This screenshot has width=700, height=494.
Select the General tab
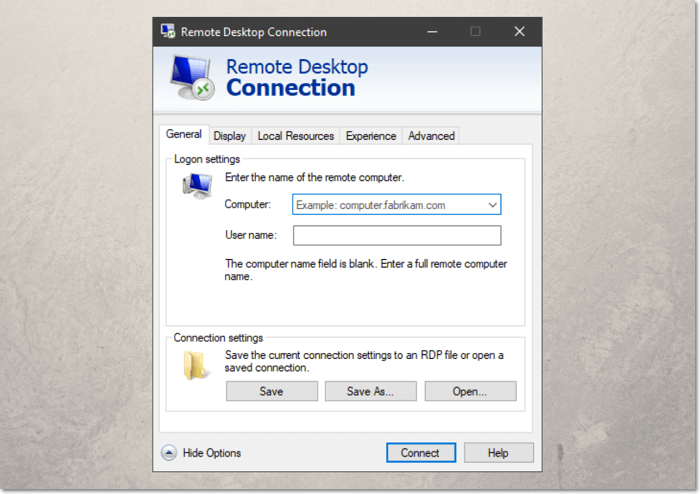point(183,135)
